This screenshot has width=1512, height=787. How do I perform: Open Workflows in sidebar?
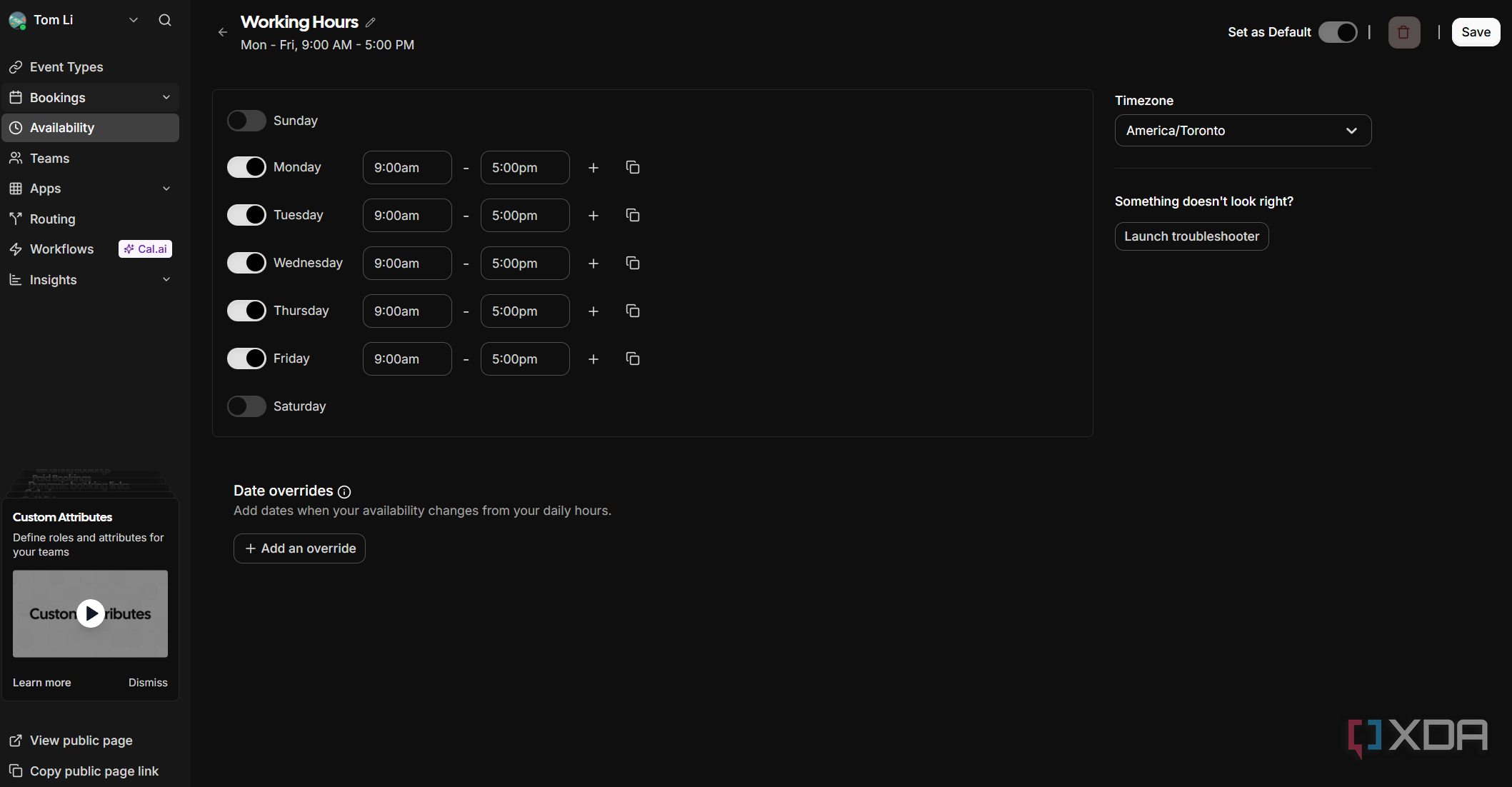pos(90,249)
